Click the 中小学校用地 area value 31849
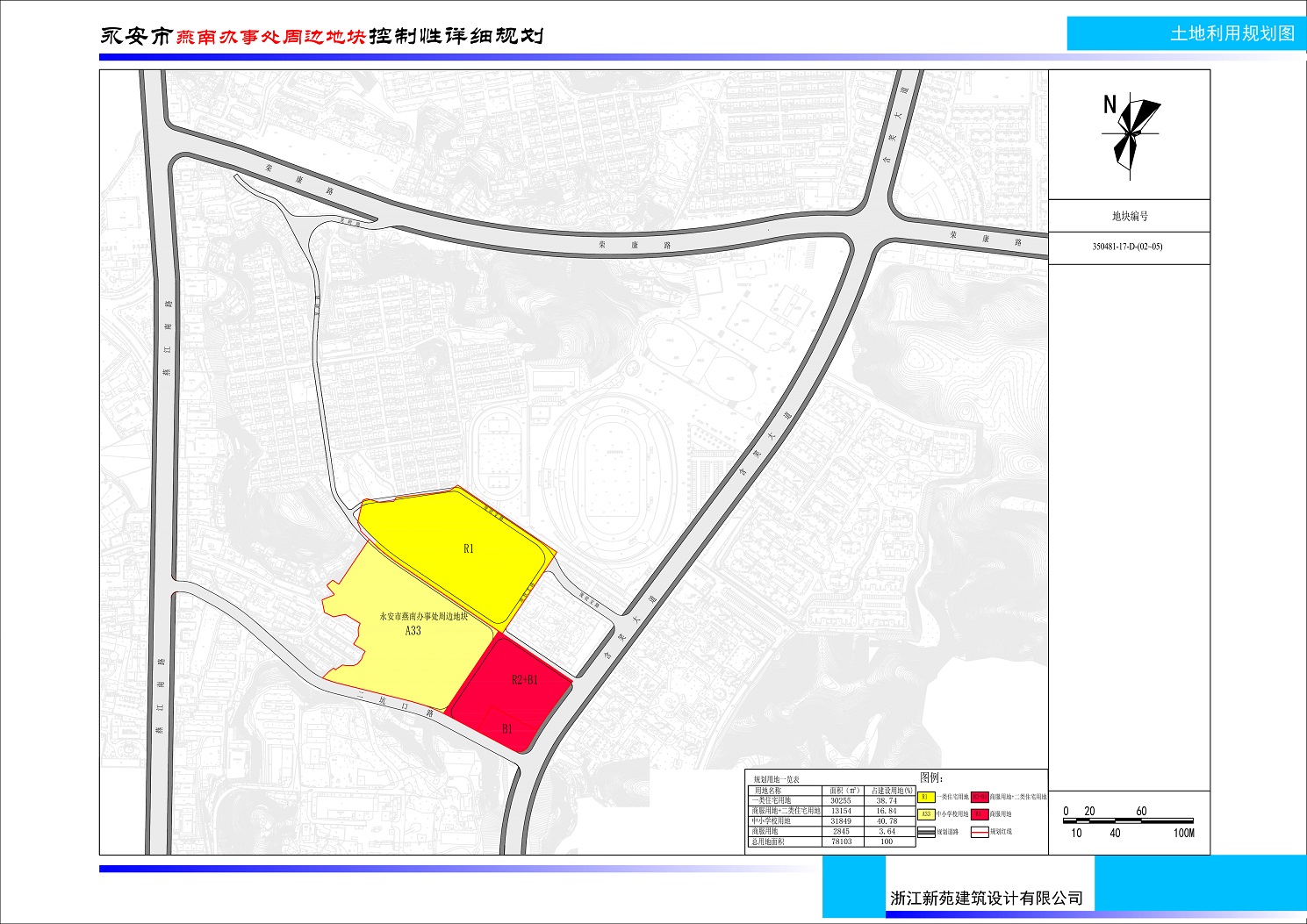 (x=840, y=821)
